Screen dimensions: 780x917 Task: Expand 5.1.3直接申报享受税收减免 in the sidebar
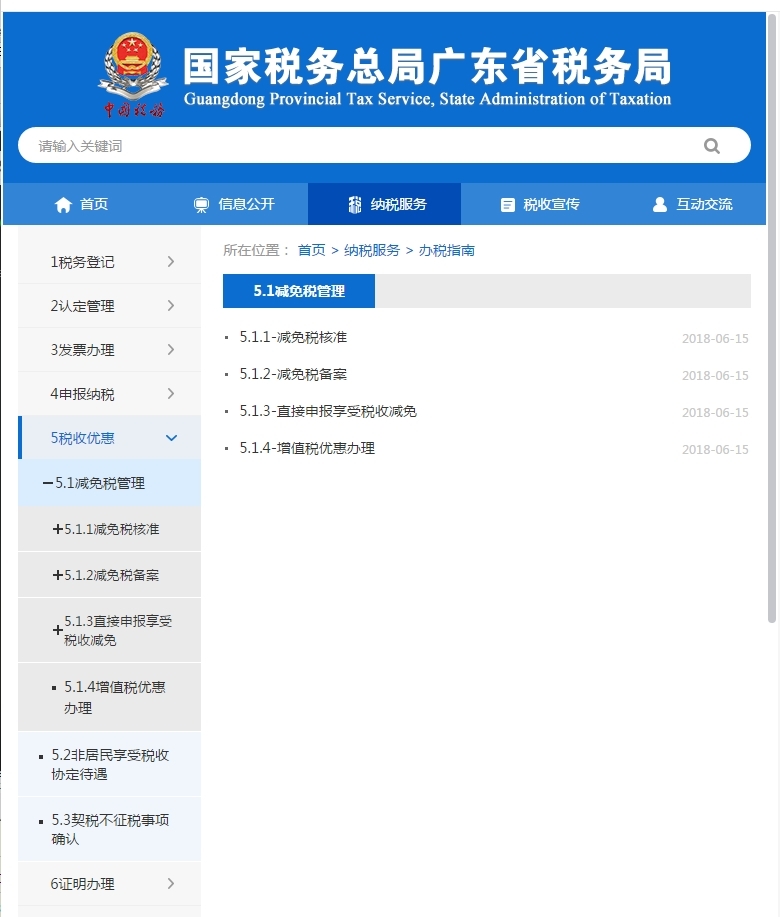pos(57,630)
